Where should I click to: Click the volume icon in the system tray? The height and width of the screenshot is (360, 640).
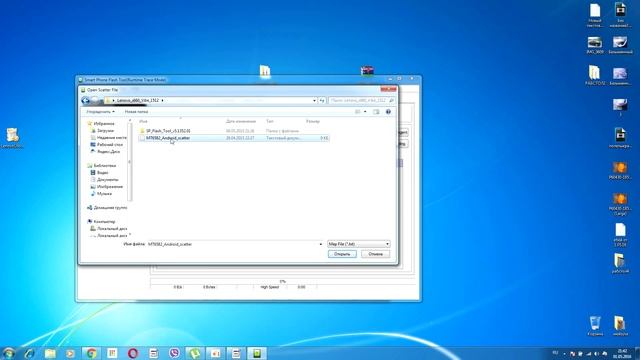596,353
